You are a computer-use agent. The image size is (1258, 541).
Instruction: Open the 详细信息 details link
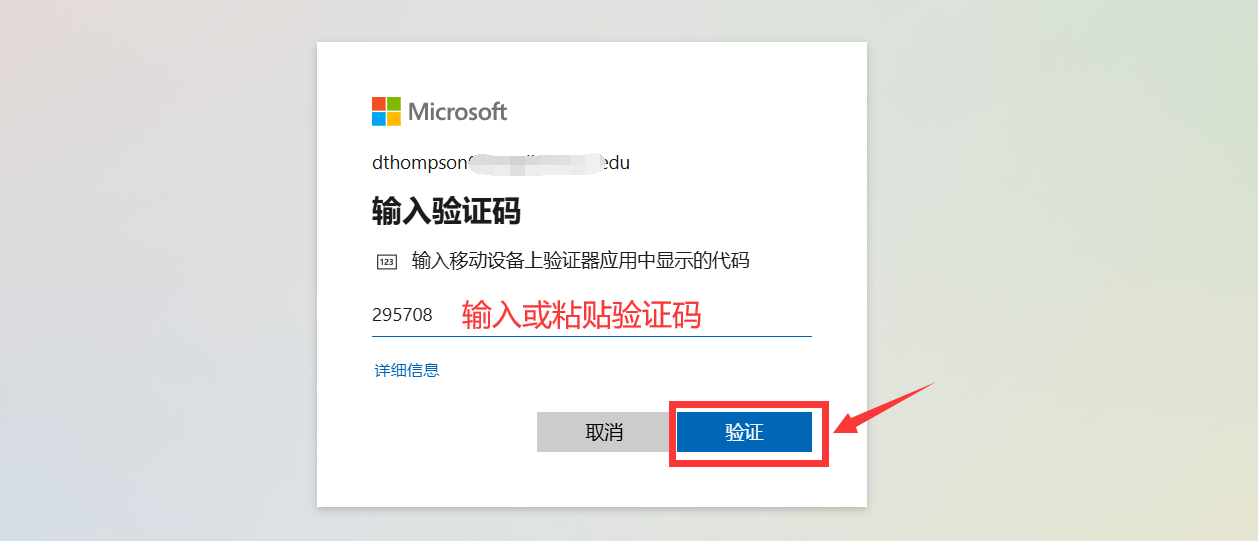click(x=407, y=370)
